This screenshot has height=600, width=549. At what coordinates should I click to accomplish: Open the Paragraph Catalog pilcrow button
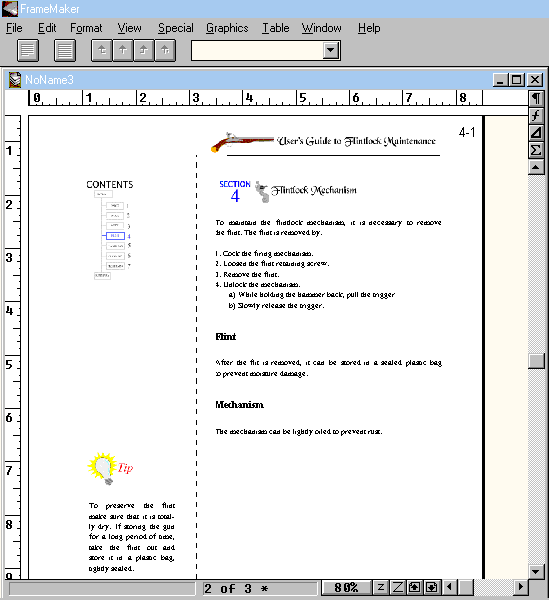point(536,98)
